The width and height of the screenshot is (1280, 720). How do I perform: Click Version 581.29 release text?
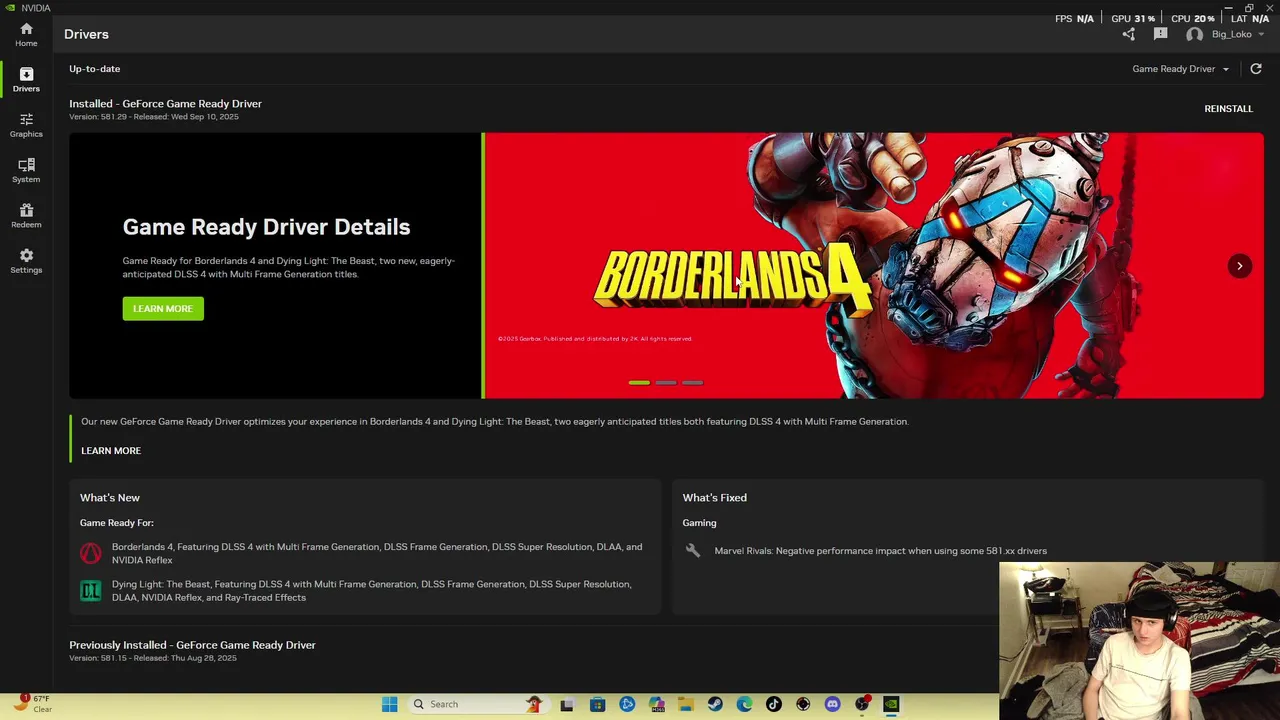(154, 117)
